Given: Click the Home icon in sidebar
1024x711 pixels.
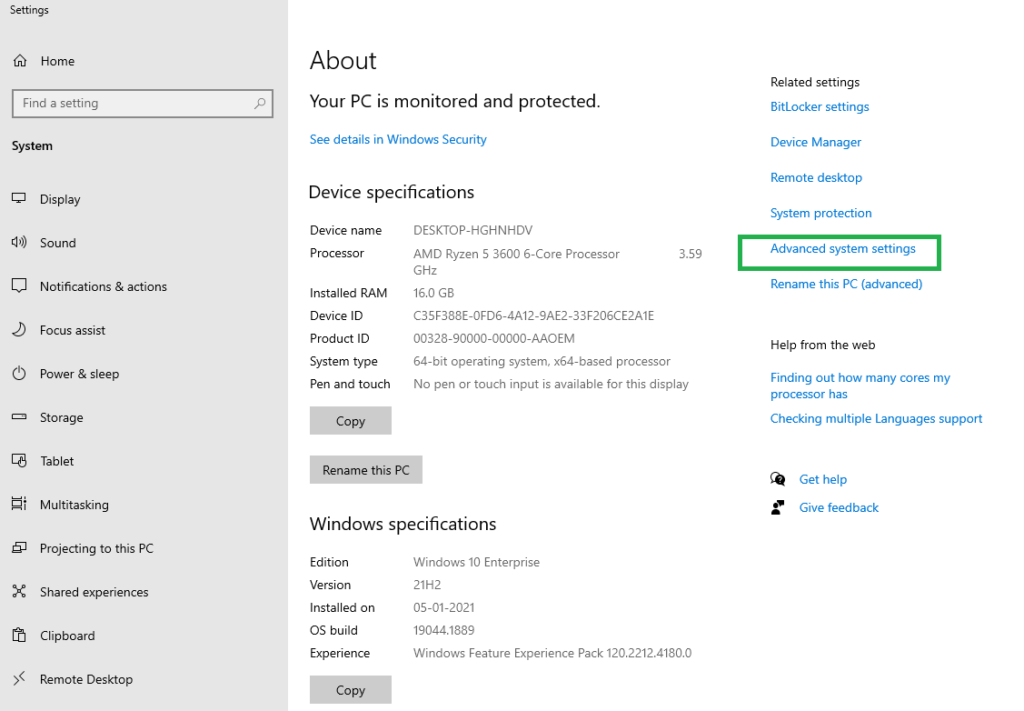Looking at the screenshot, I should pos(20,61).
